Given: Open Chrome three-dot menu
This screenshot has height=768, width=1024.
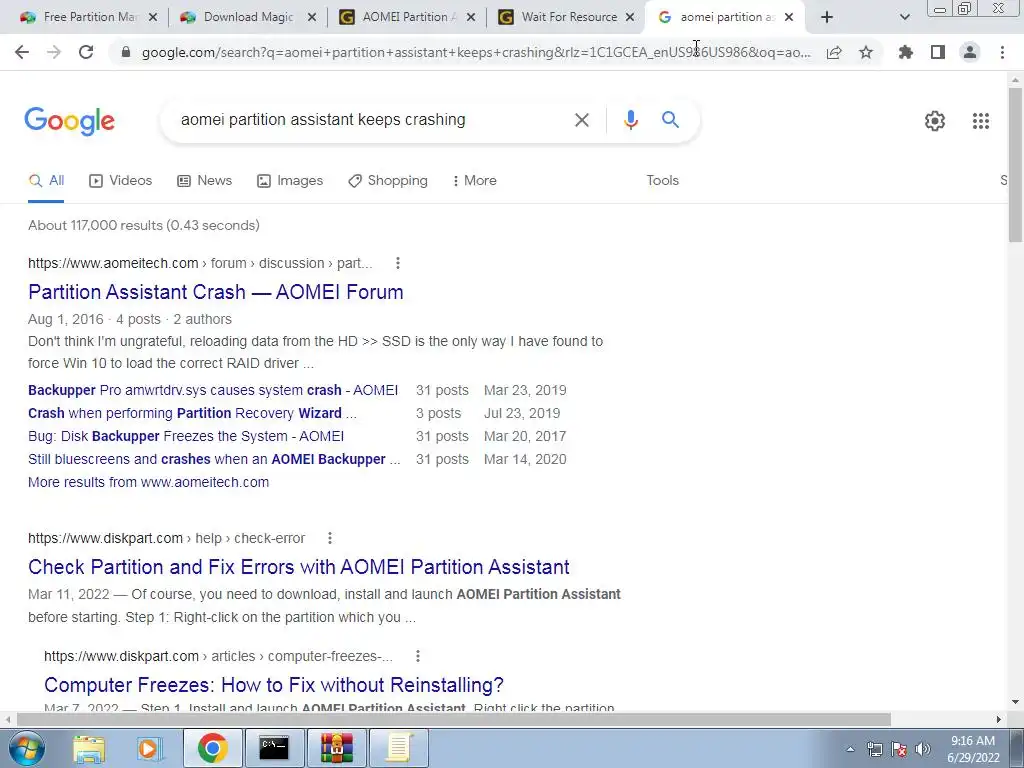Looking at the screenshot, I should [x=1002, y=52].
